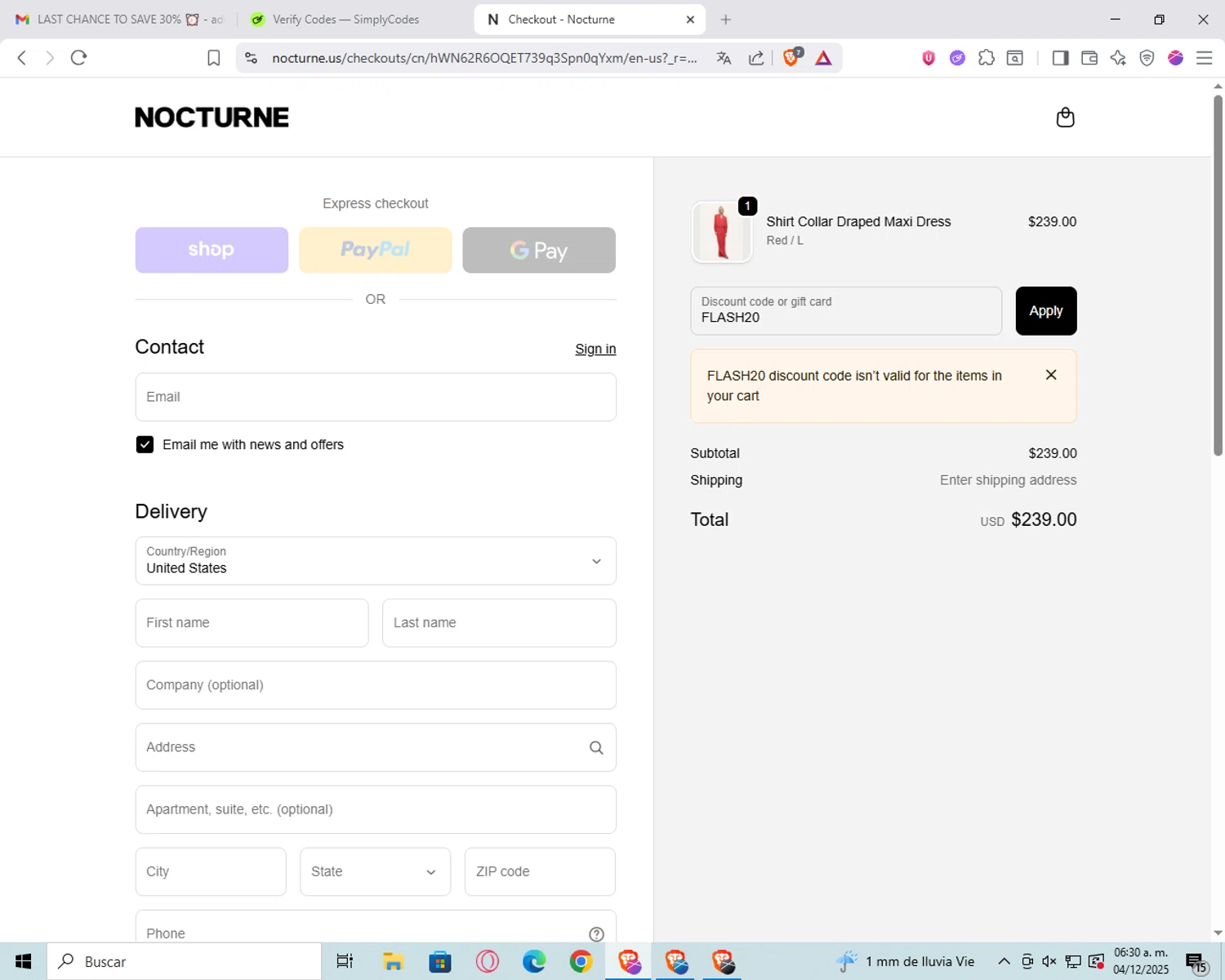Show hidden system tray icons chevron
The image size is (1225, 980).
(x=1004, y=961)
